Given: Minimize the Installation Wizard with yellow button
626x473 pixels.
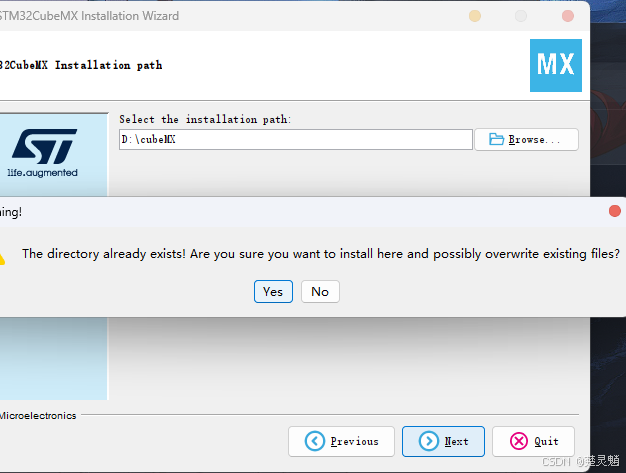Looking at the screenshot, I should point(475,16).
